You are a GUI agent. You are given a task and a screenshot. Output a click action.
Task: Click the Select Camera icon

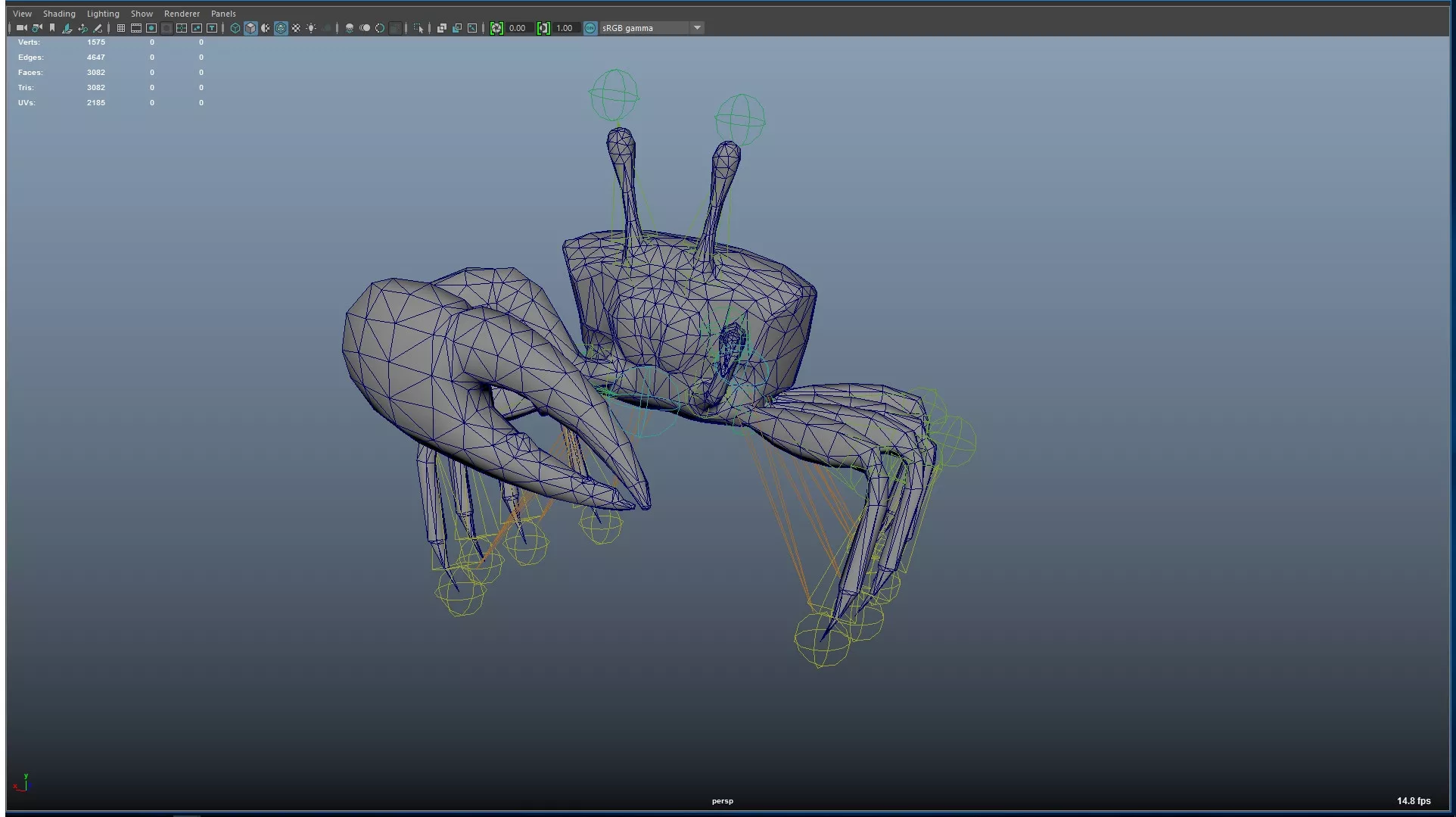tap(21, 28)
